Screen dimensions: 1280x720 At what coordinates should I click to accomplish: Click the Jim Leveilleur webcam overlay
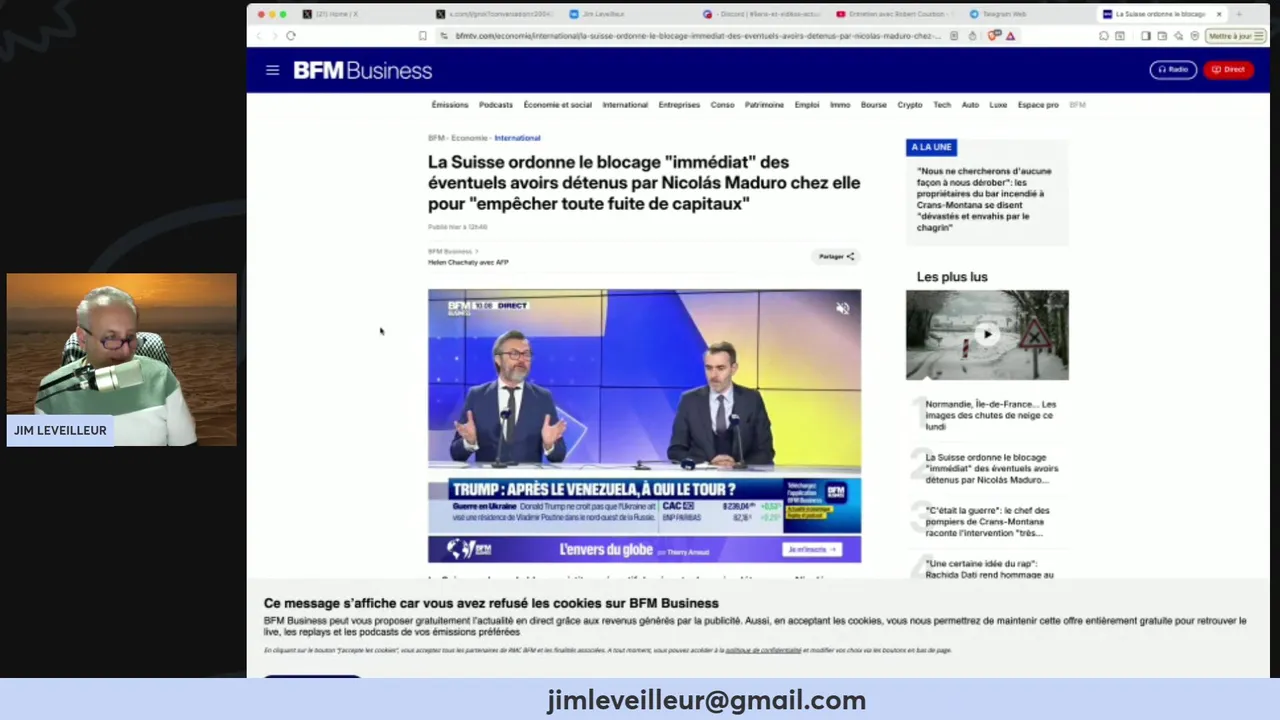point(122,360)
